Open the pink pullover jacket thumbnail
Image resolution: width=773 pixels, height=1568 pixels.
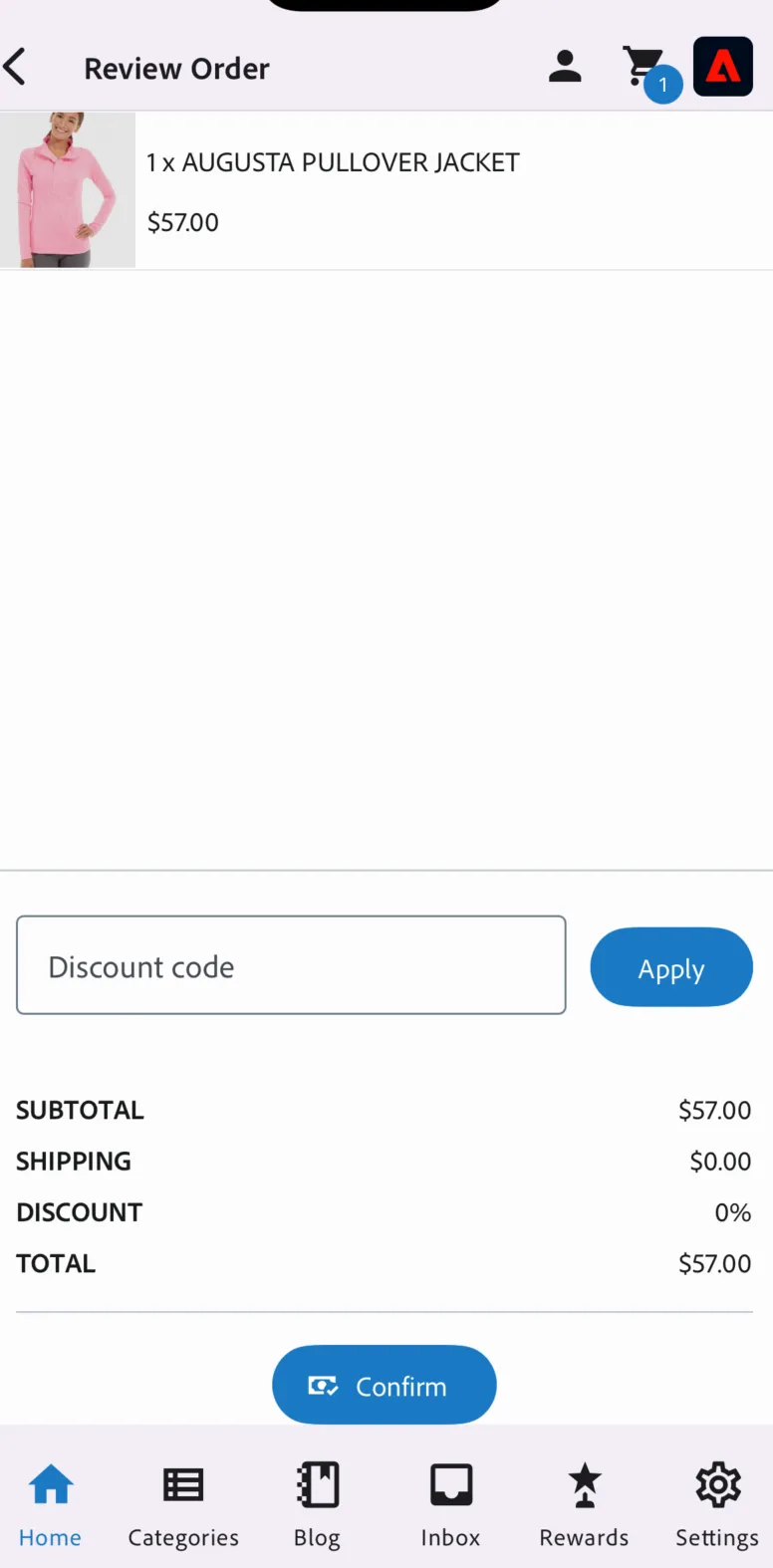tap(68, 189)
